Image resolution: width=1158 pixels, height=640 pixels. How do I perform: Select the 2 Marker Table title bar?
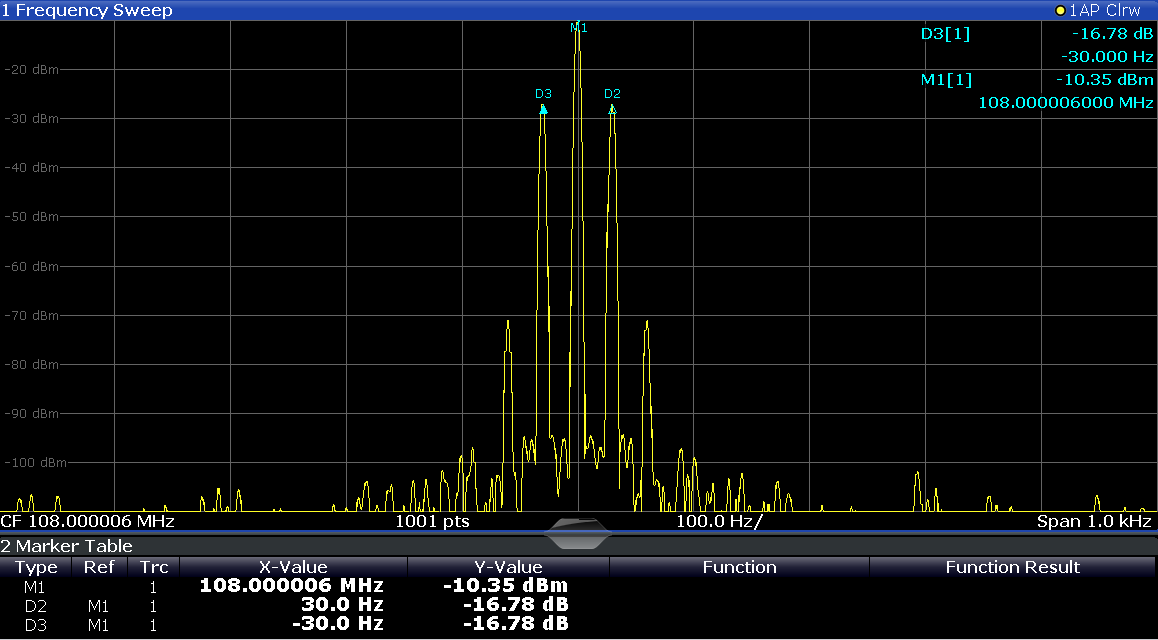67,546
